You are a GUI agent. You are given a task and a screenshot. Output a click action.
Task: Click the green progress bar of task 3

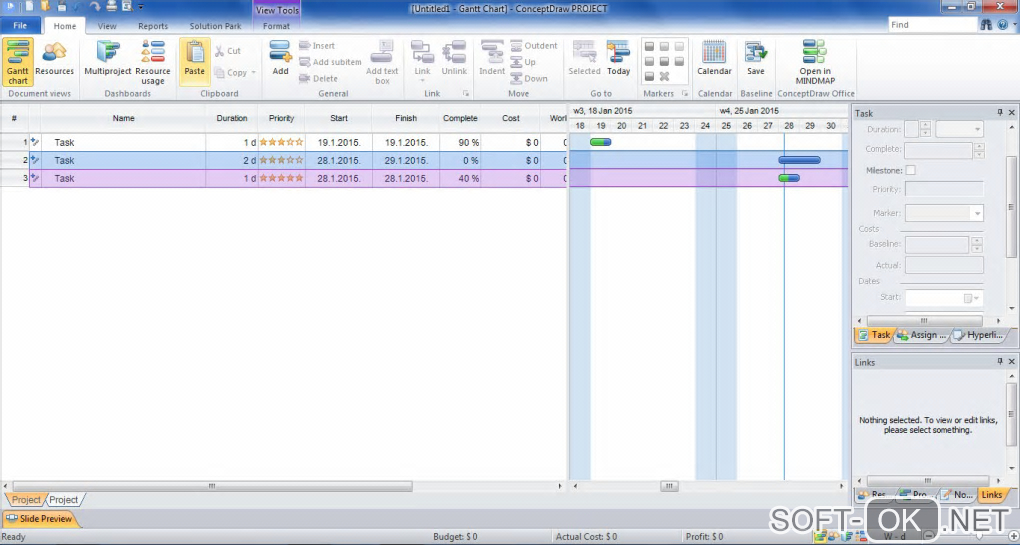point(785,178)
